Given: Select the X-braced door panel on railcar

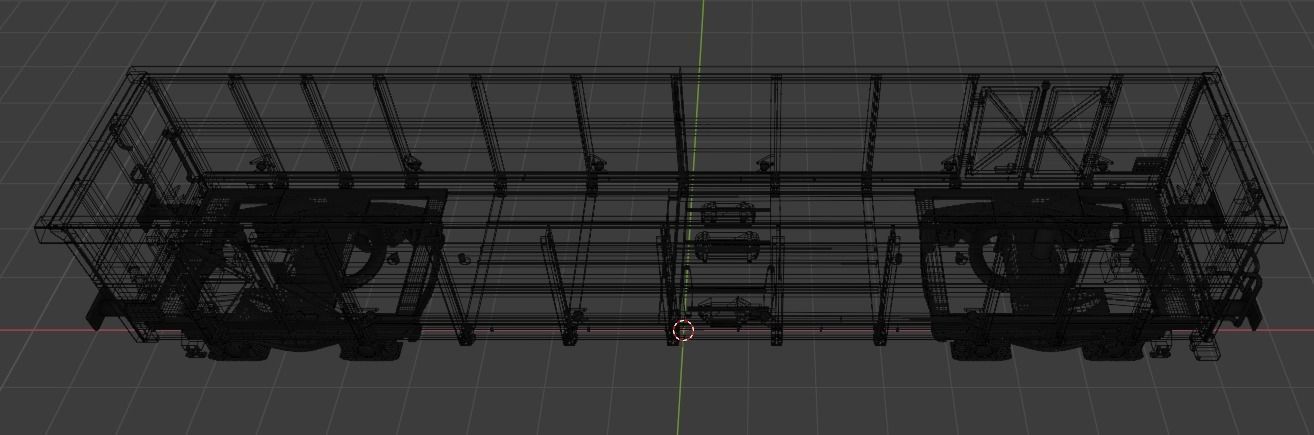Looking at the screenshot, I should click(1041, 130).
